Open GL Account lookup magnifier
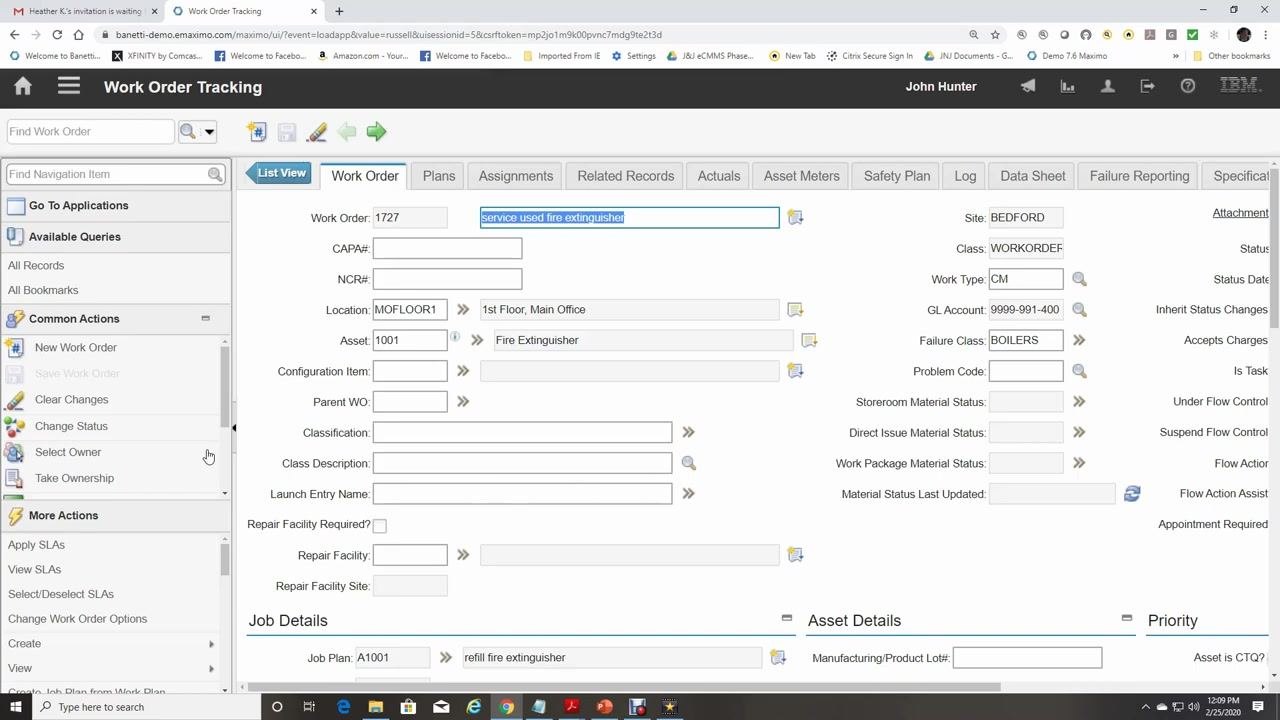The width and height of the screenshot is (1280, 720). tap(1079, 310)
